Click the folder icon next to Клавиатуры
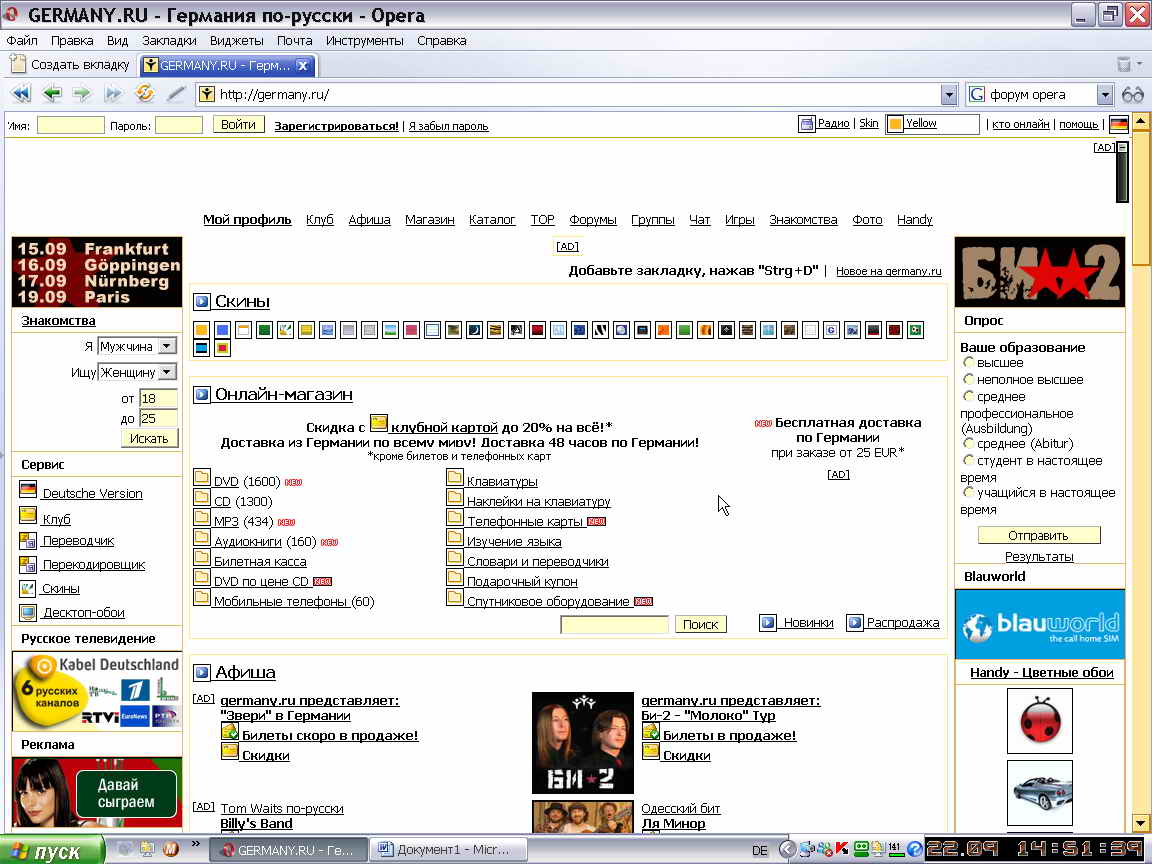This screenshot has width=1152, height=864. coord(455,478)
